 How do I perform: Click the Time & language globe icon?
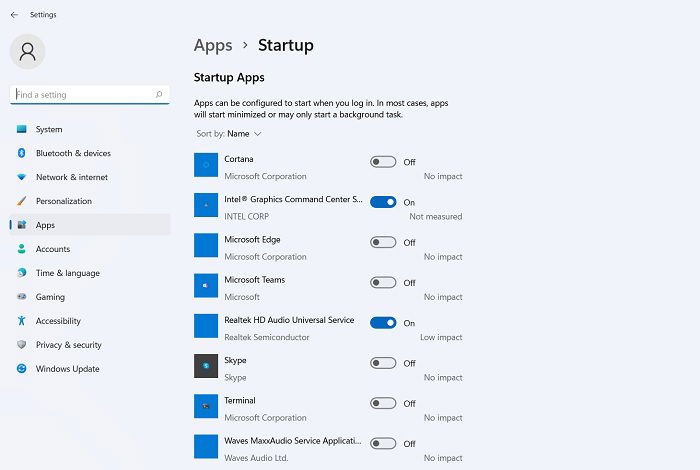21,273
